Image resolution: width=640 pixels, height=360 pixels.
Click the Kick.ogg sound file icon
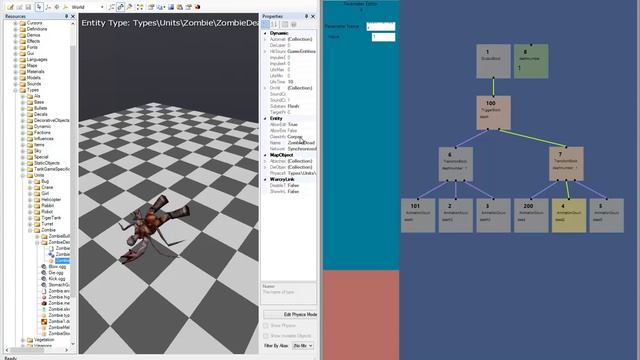tap(44, 279)
